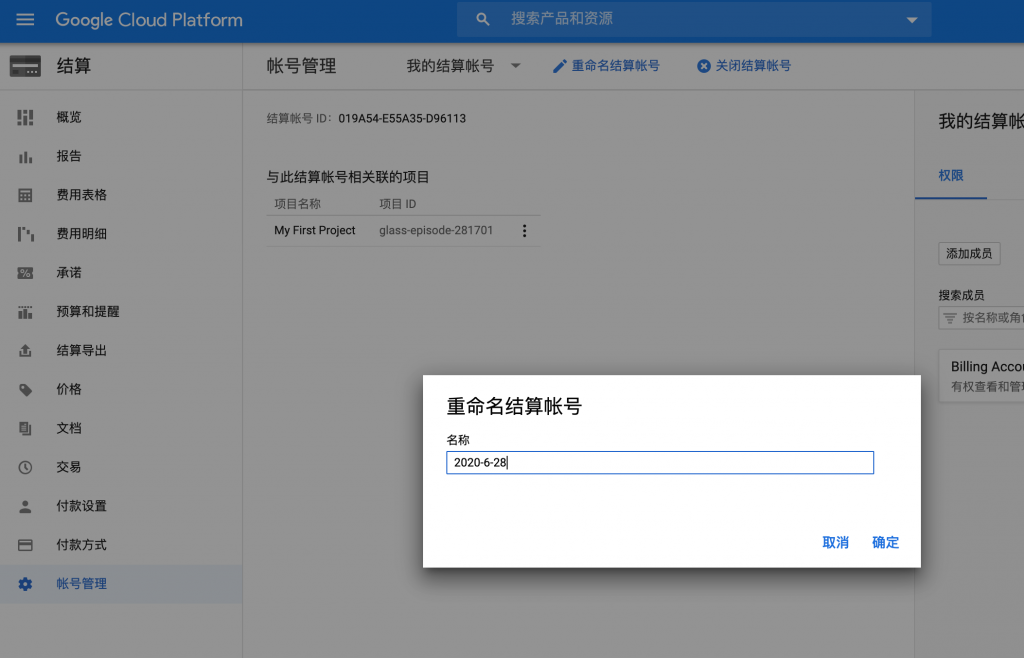Screen dimensions: 1024x658
Task: Select 帐号管理 menu item
Action: click(x=121, y=584)
